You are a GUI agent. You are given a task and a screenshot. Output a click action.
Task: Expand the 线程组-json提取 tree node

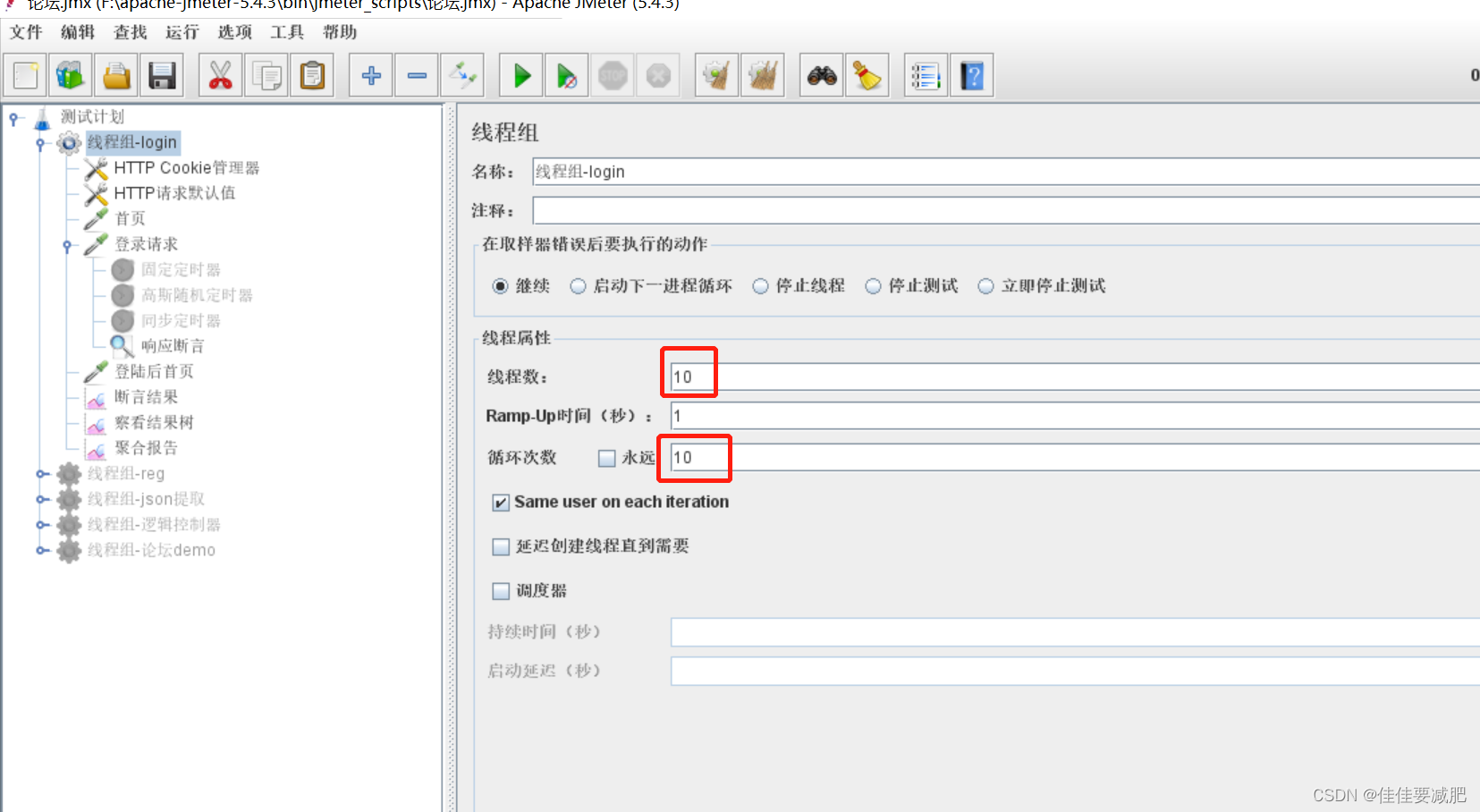(42, 499)
